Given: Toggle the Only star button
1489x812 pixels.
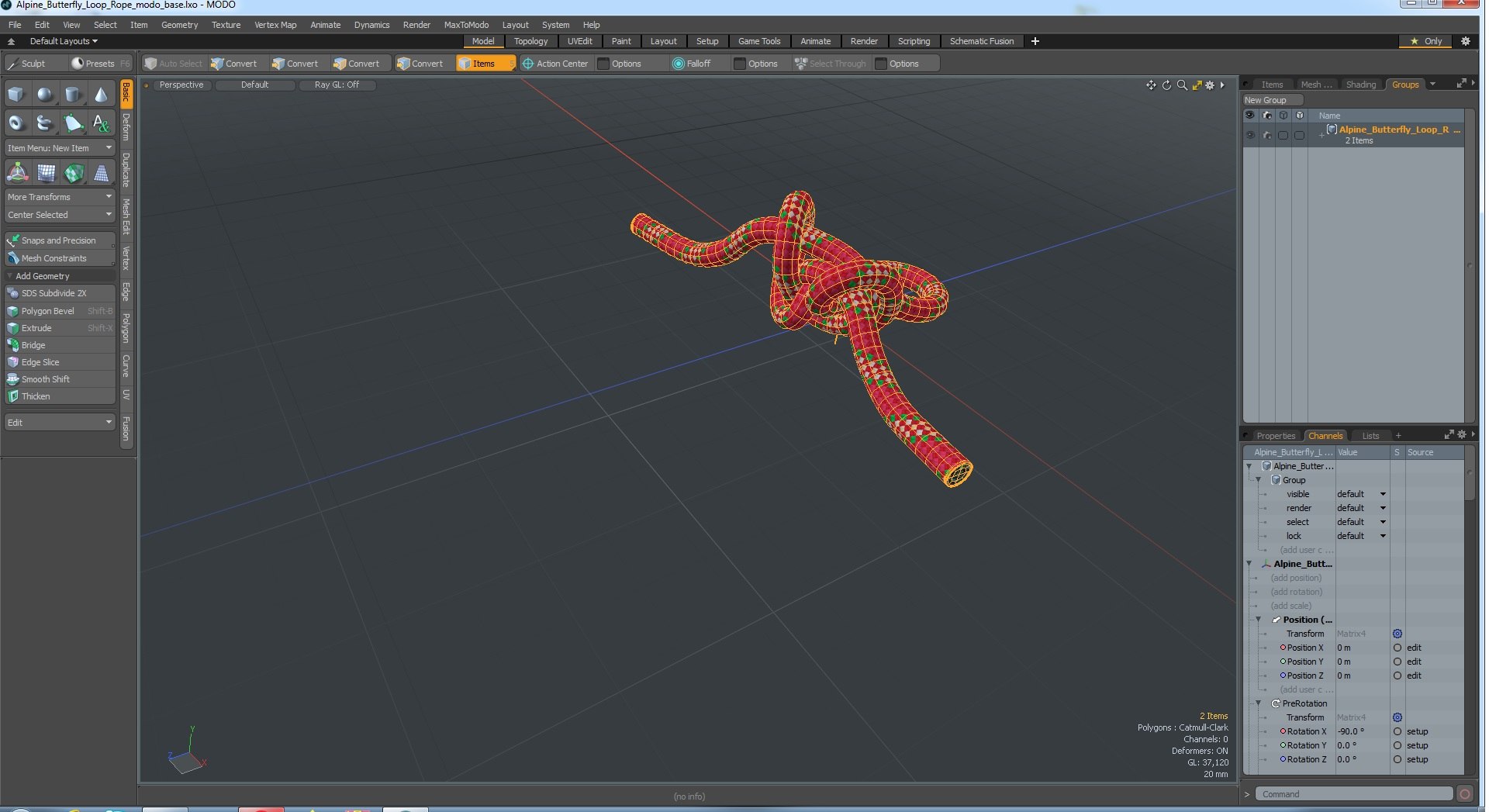Looking at the screenshot, I should point(1426,41).
